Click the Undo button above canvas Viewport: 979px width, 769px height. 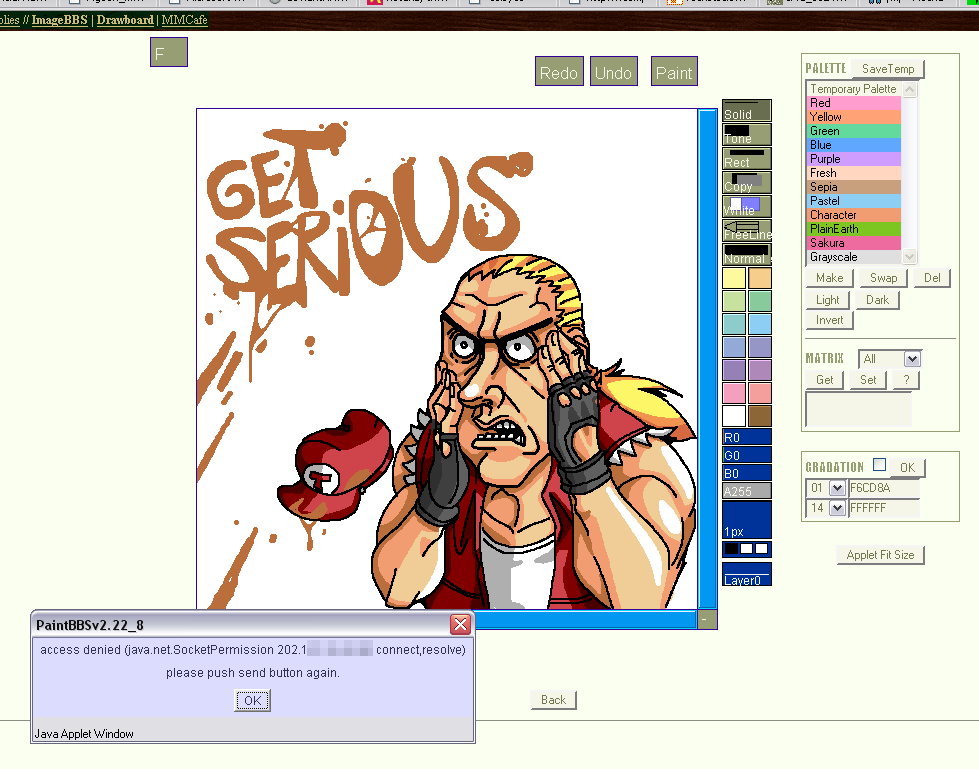pyautogui.click(x=613, y=72)
